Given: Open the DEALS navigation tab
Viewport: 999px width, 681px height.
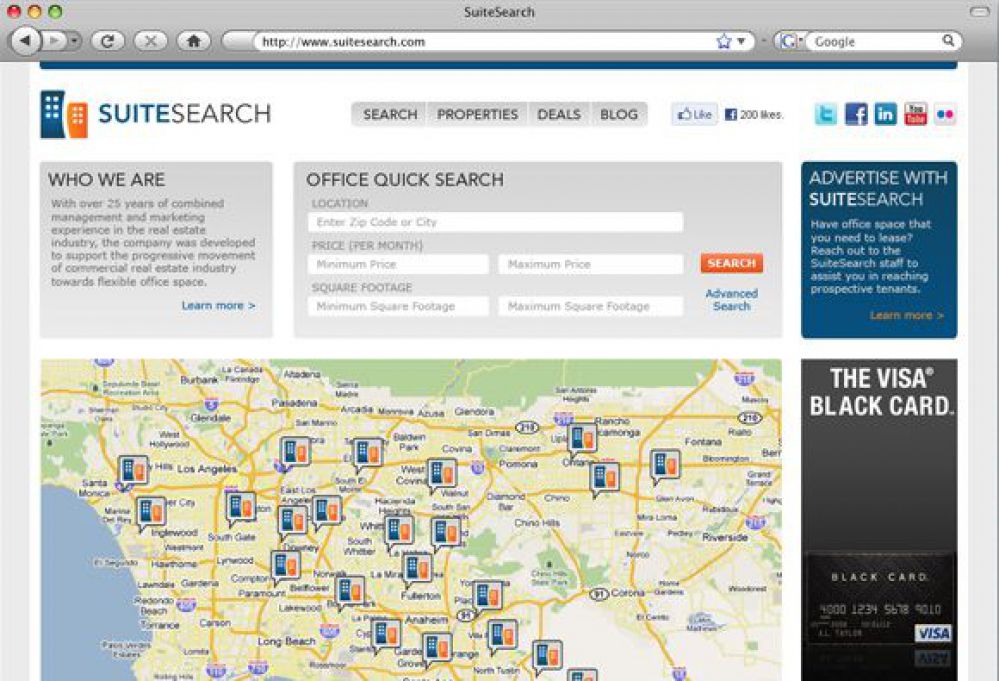Looking at the screenshot, I should [x=559, y=115].
